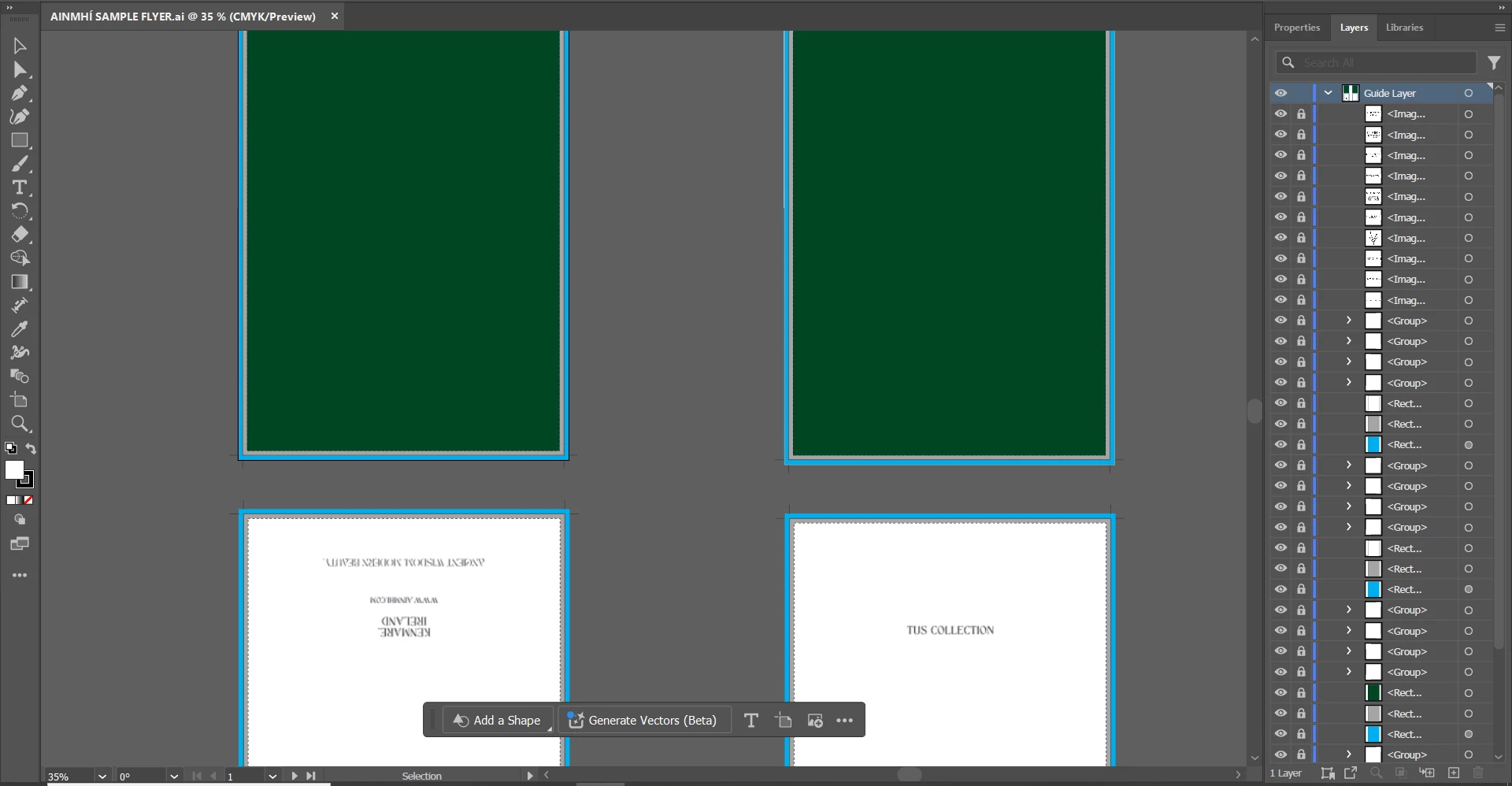Select the Type tool in toolbar

[x=20, y=187]
